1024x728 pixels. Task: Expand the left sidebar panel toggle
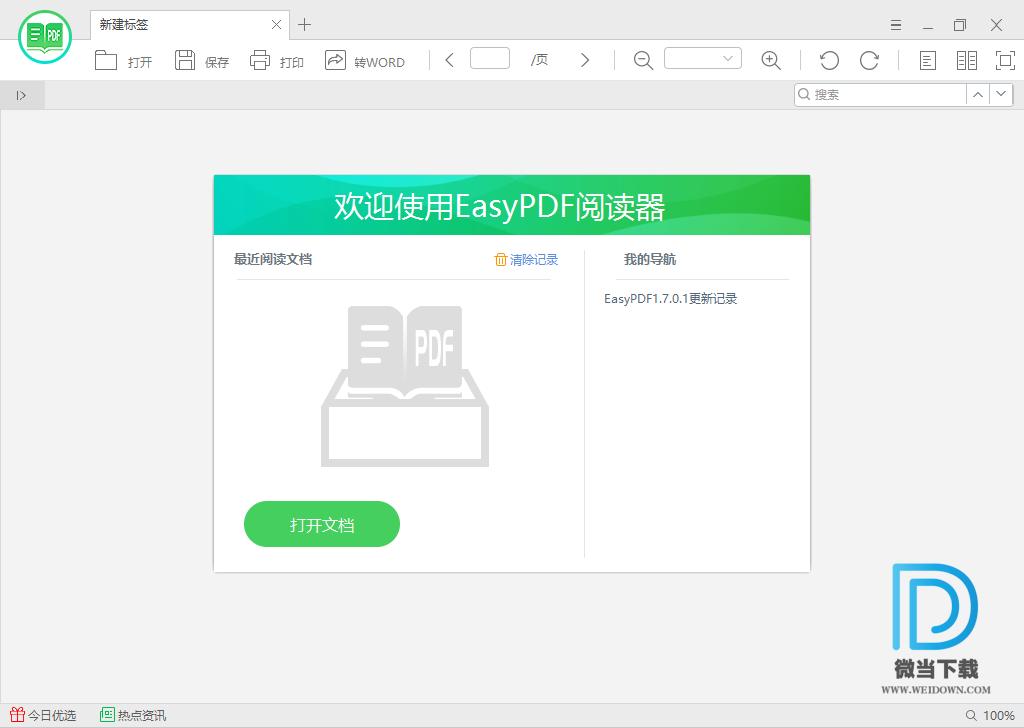point(22,95)
